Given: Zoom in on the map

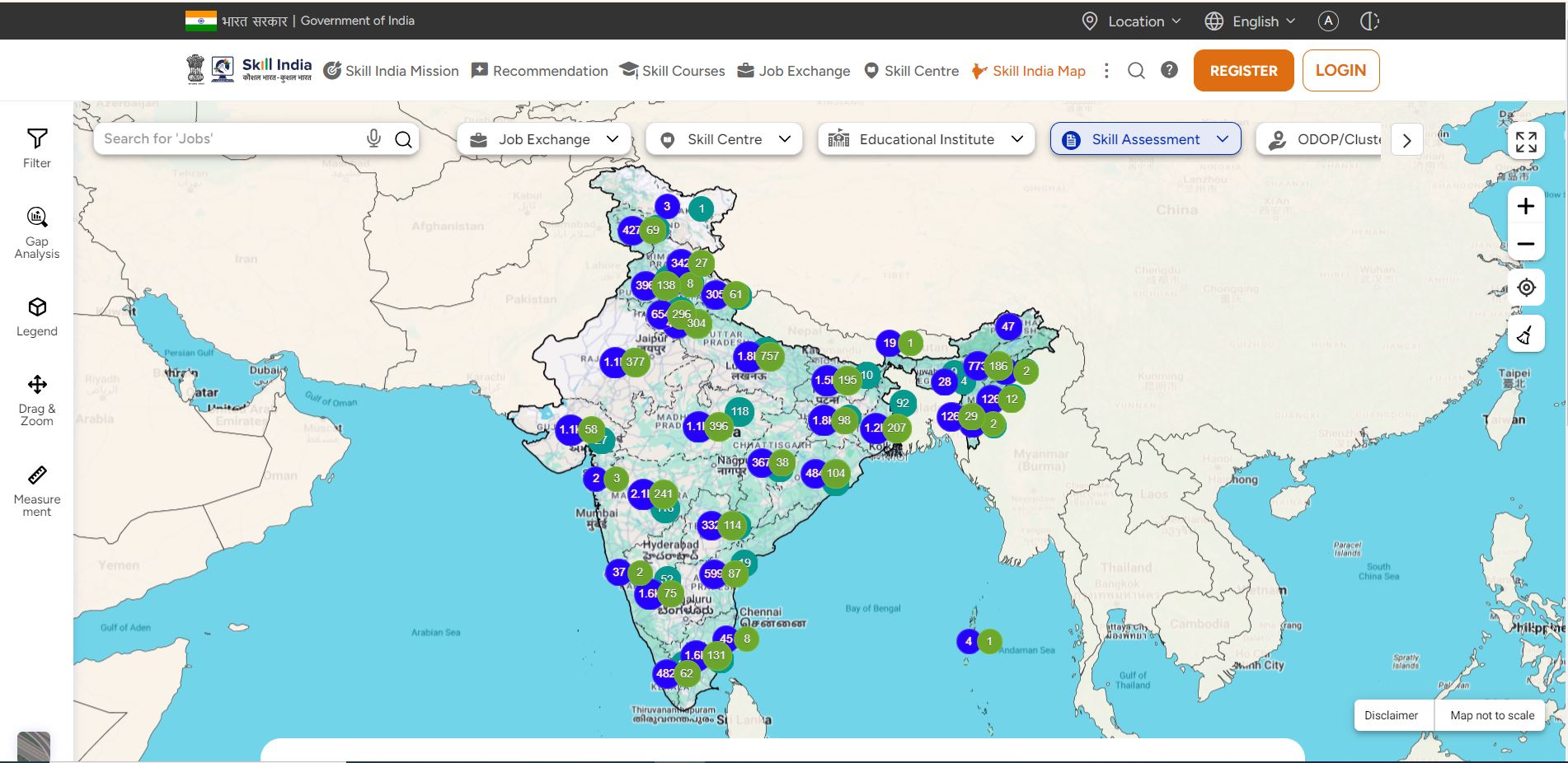Looking at the screenshot, I should point(1526,206).
